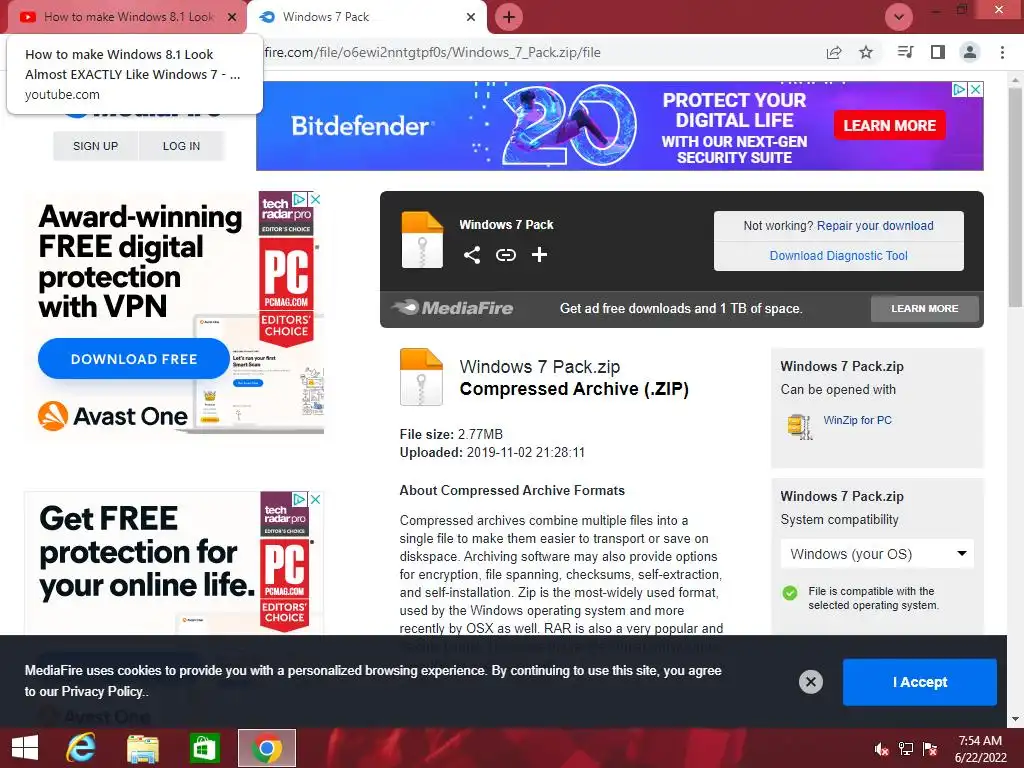Click the zip file icon in dark header
The height and width of the screenshot is (768, 1024).
[x=422, y=240]
